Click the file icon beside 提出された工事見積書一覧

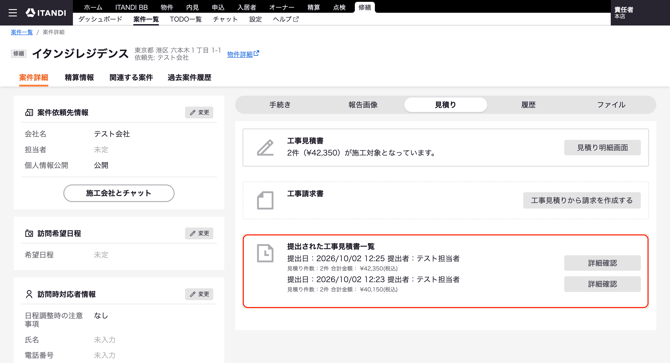click(265, 253)
